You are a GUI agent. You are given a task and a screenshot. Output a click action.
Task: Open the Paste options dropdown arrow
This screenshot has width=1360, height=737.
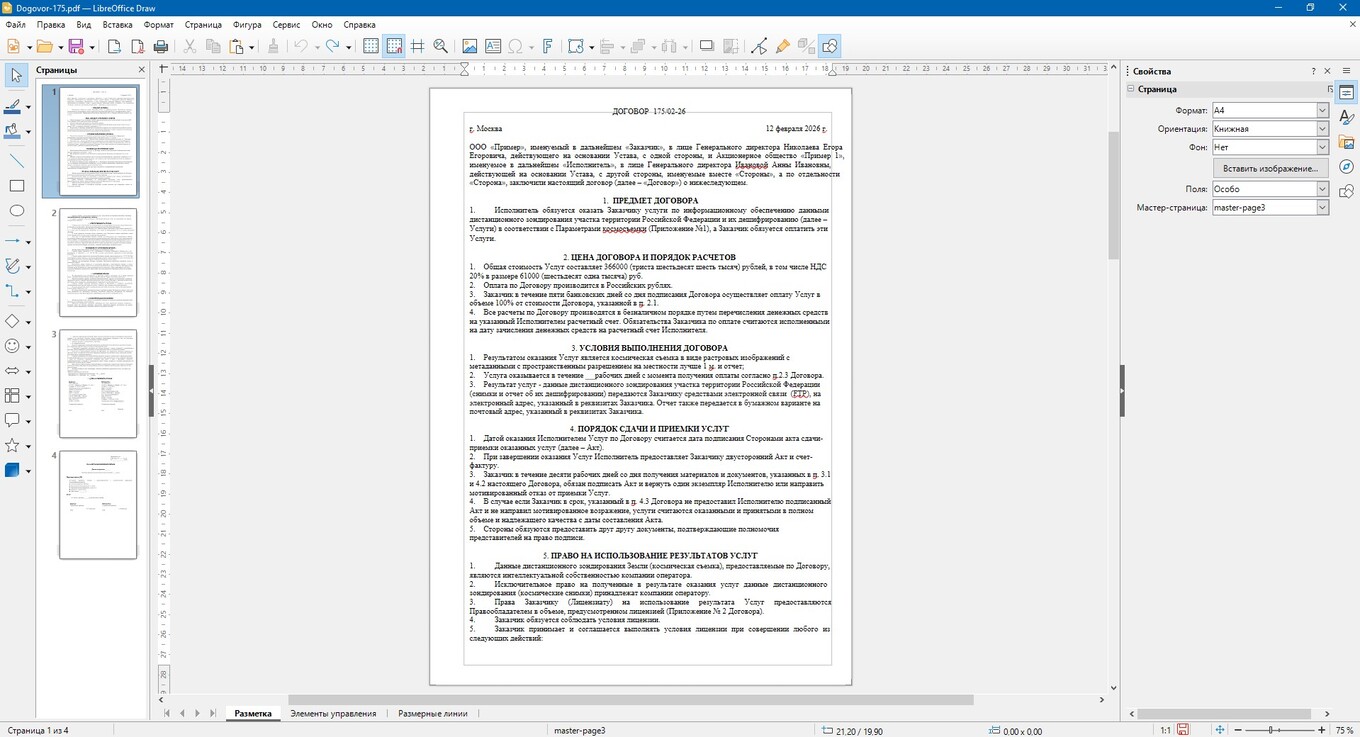(x=252, y=47)
